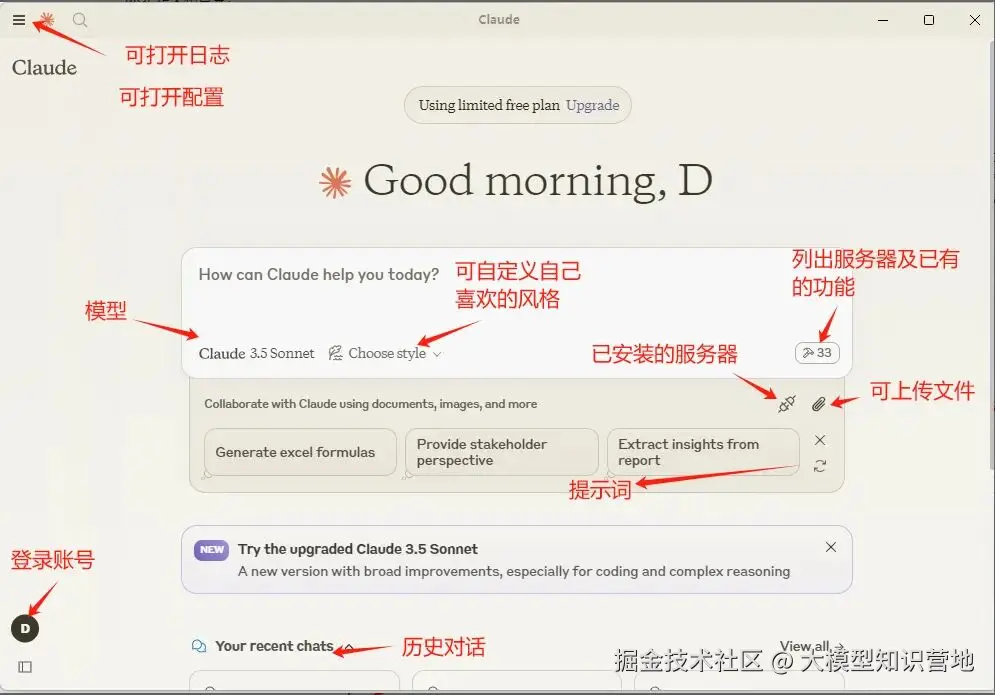Maximize the Claude window
Image resolution: width=995 pixels, height=695 pixels.
click(x=929, y=20)
